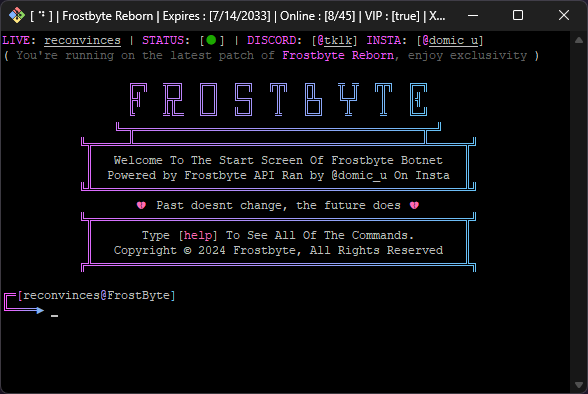The width and height of the screenshot is (588, 394).
Task: Click the pink 'help' command text
Action: tap(198, 235)
